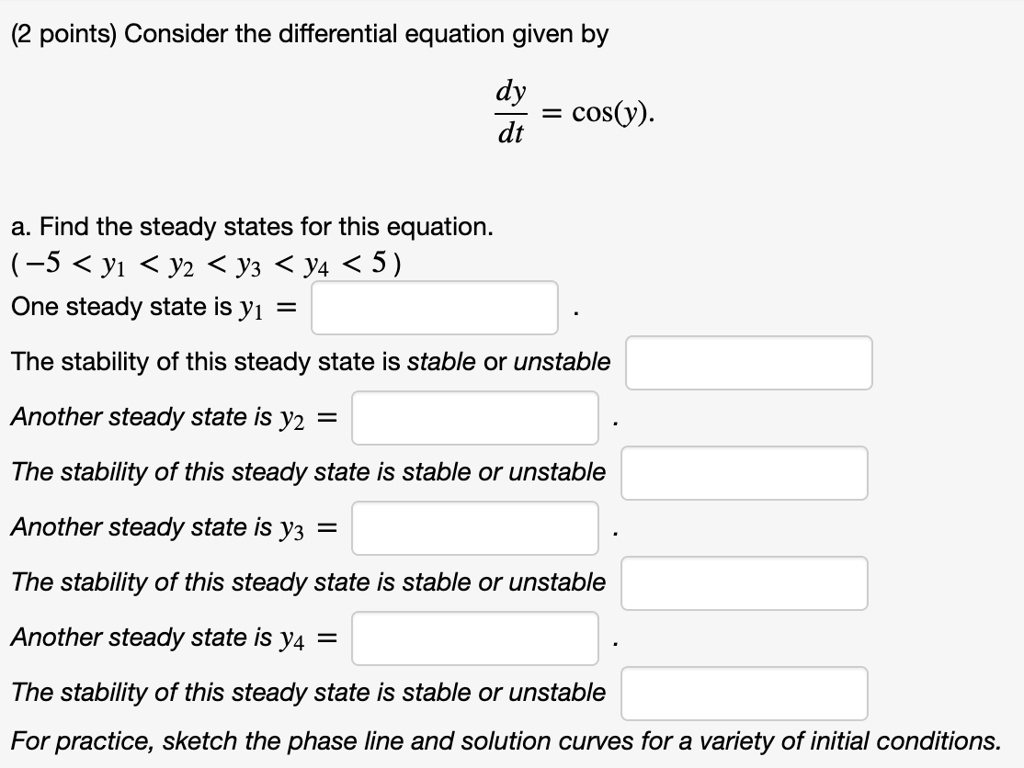Click the phase line practice sentence
Viewport: 1024px width, 768px height.
(x=505, y=741)
